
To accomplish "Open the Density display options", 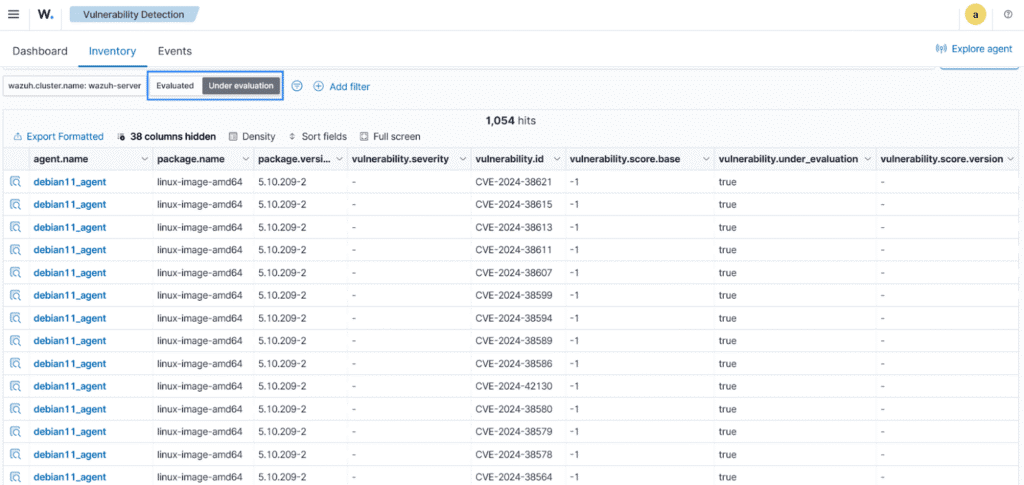I will 252,136.
